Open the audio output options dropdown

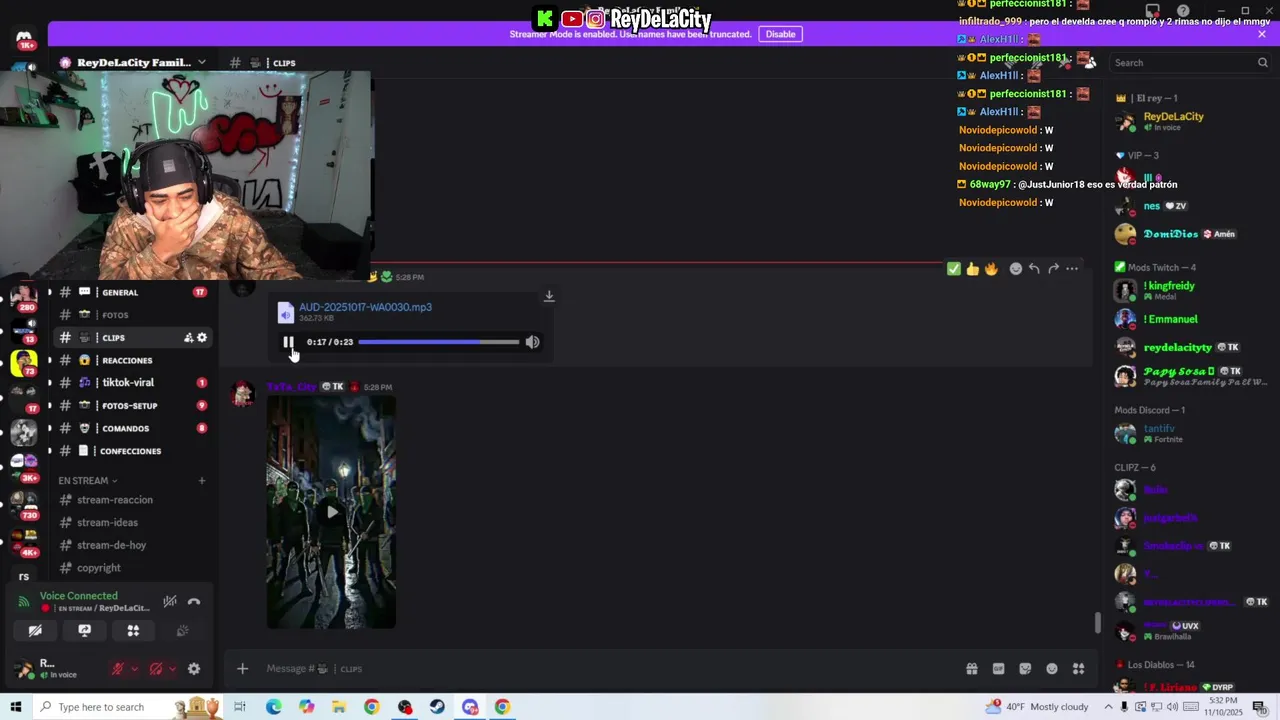click(x=172, y=669)
